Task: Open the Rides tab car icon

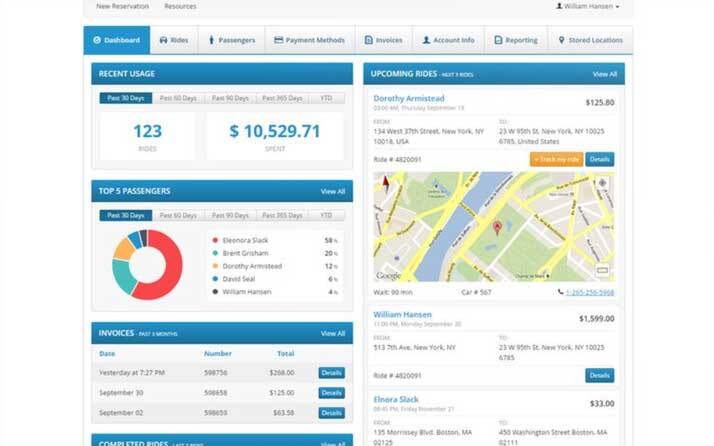Action: (x=163, y=41)
